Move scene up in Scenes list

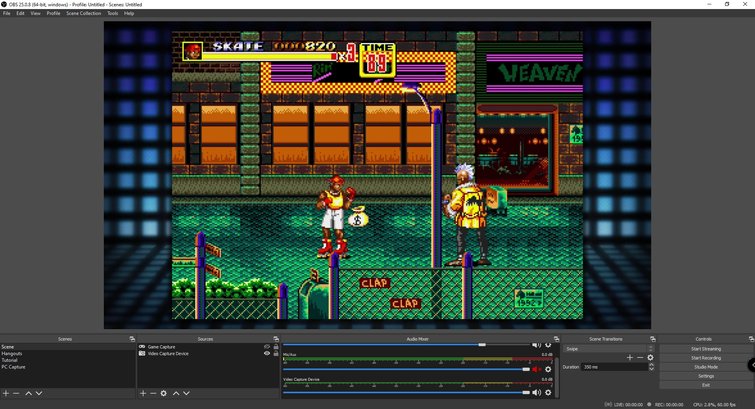click(x=28, y=394)
